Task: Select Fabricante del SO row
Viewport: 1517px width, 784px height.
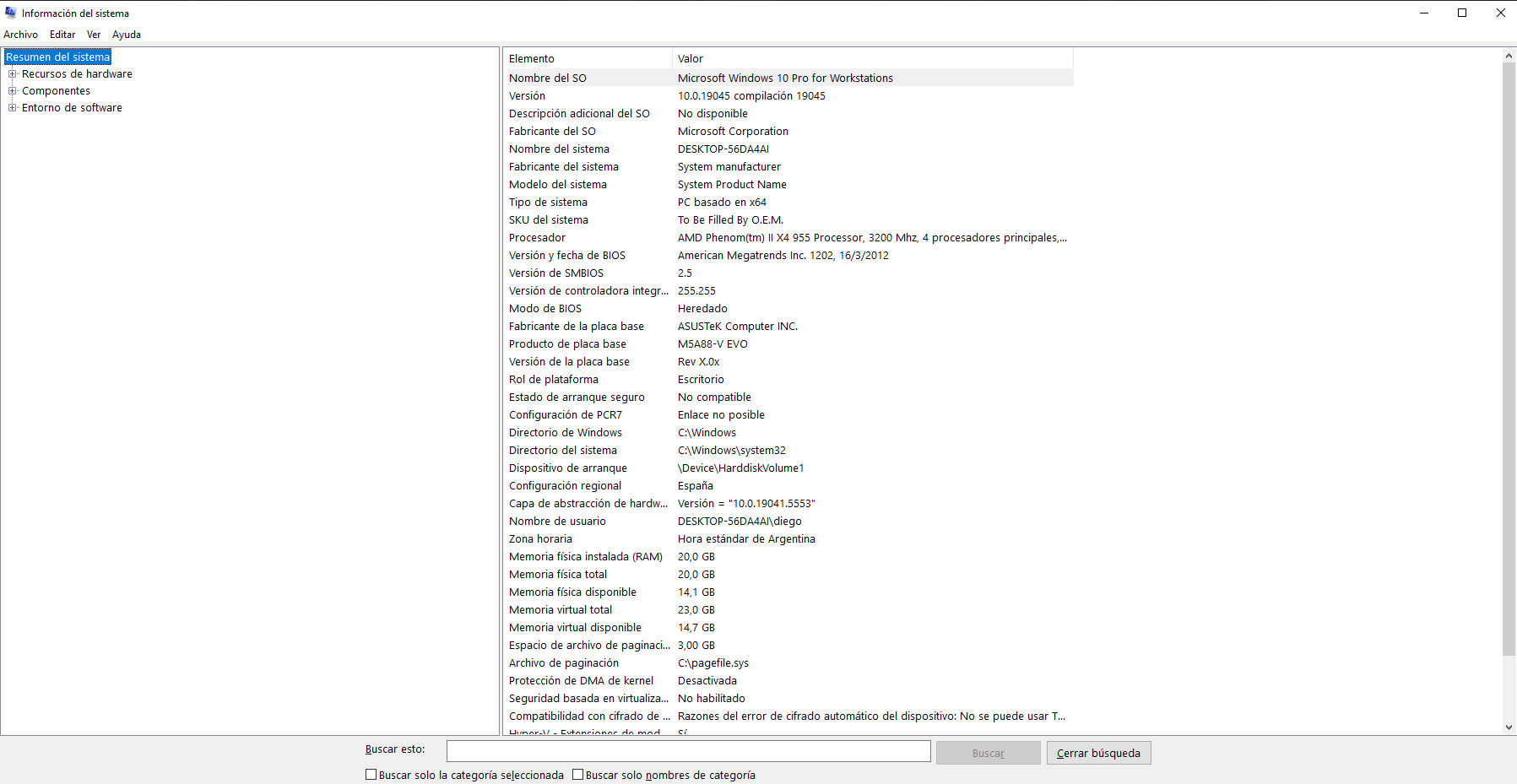Action: tap(788, 131)
